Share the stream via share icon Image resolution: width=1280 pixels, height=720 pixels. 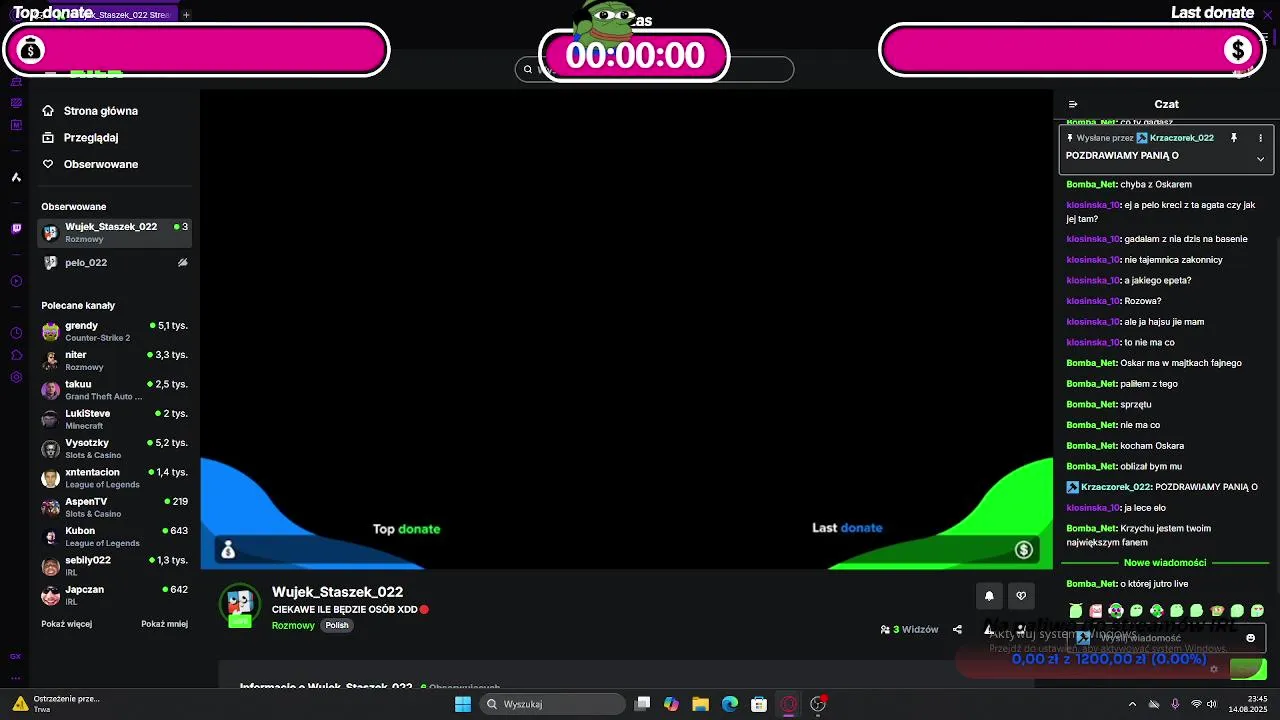(x=957, y=630)
